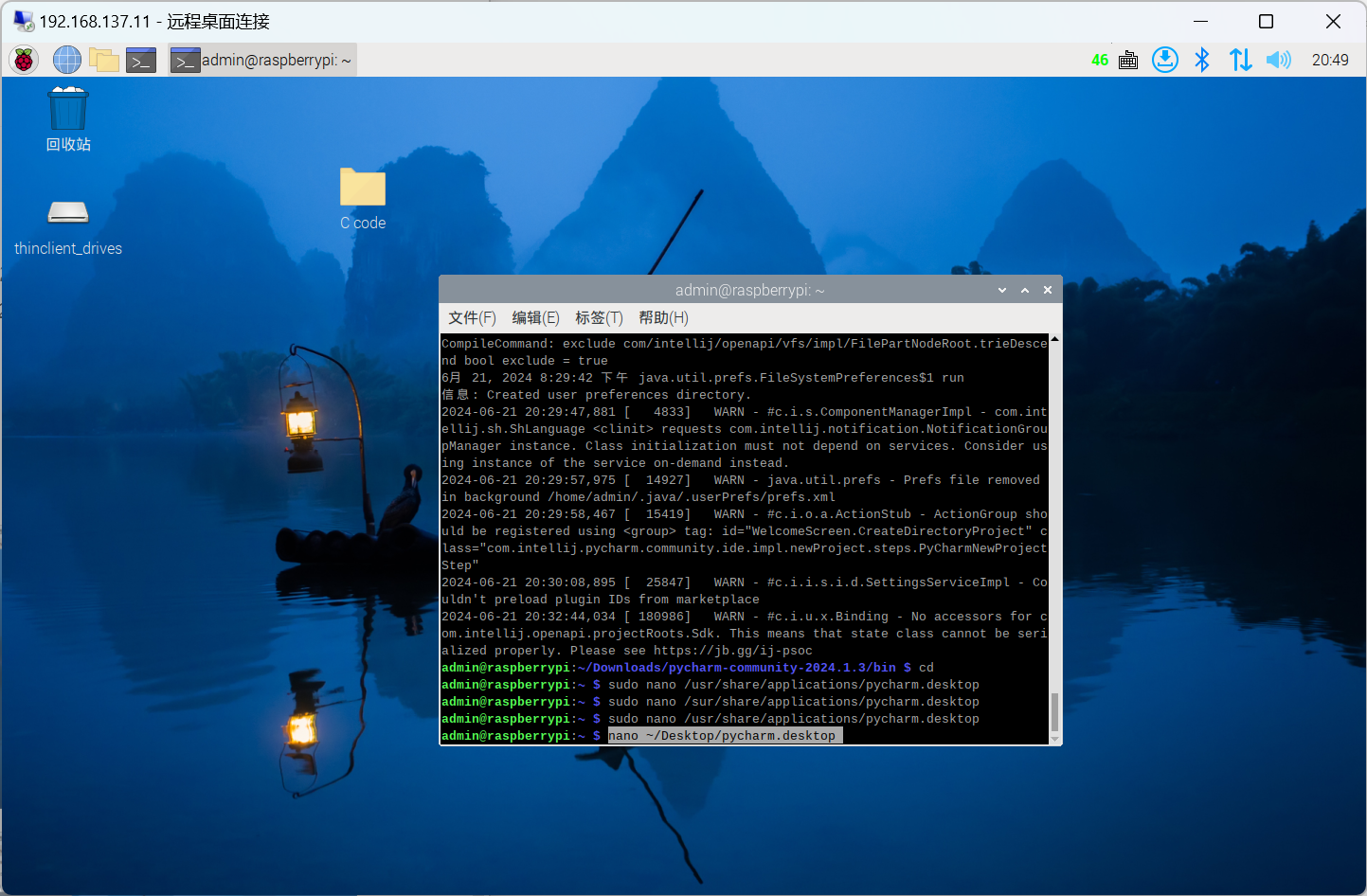
Task: Click the green CPU usage monitor
Action: coord(1100,60)
